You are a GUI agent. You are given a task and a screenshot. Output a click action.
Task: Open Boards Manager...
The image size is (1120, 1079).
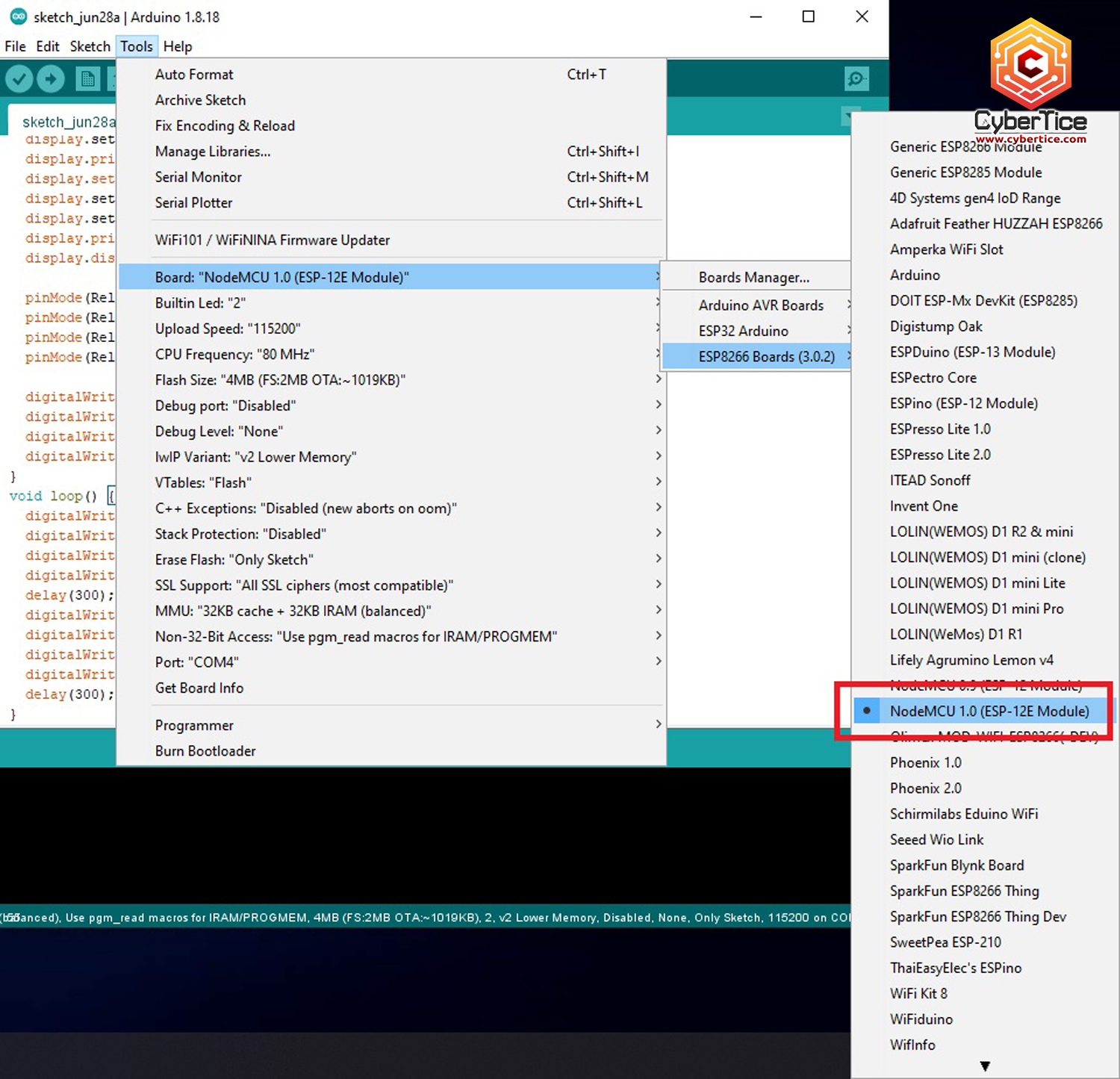(753, 278)
